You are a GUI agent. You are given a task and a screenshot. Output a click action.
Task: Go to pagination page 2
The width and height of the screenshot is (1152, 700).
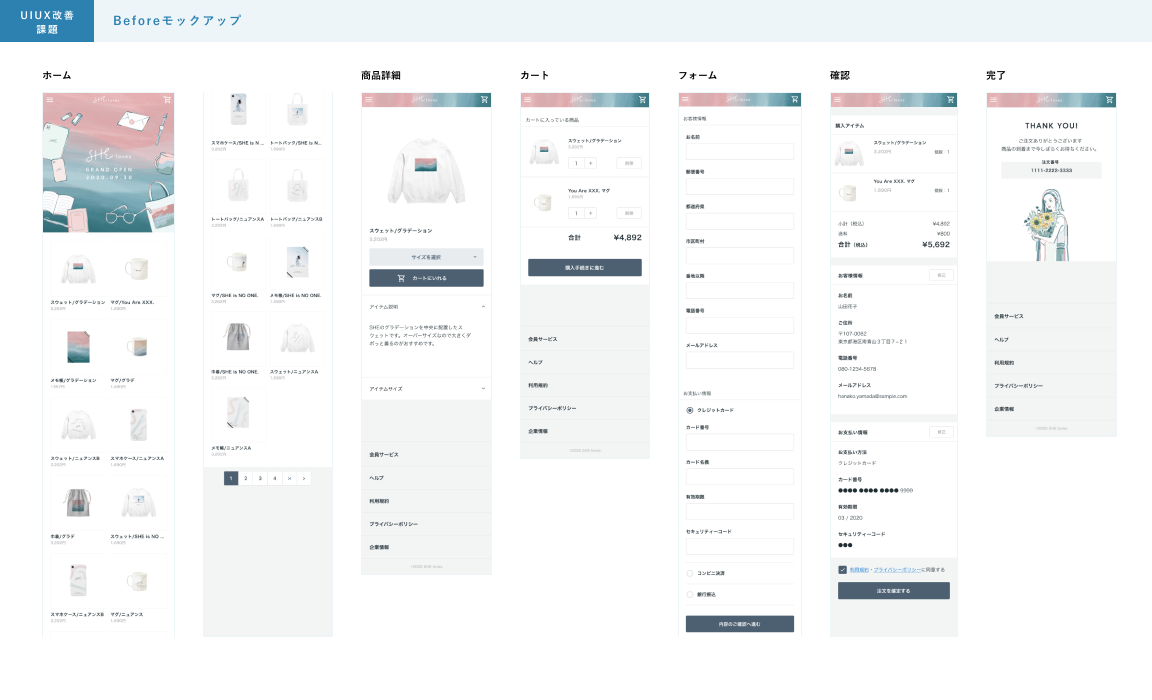(x=245, y=478)
